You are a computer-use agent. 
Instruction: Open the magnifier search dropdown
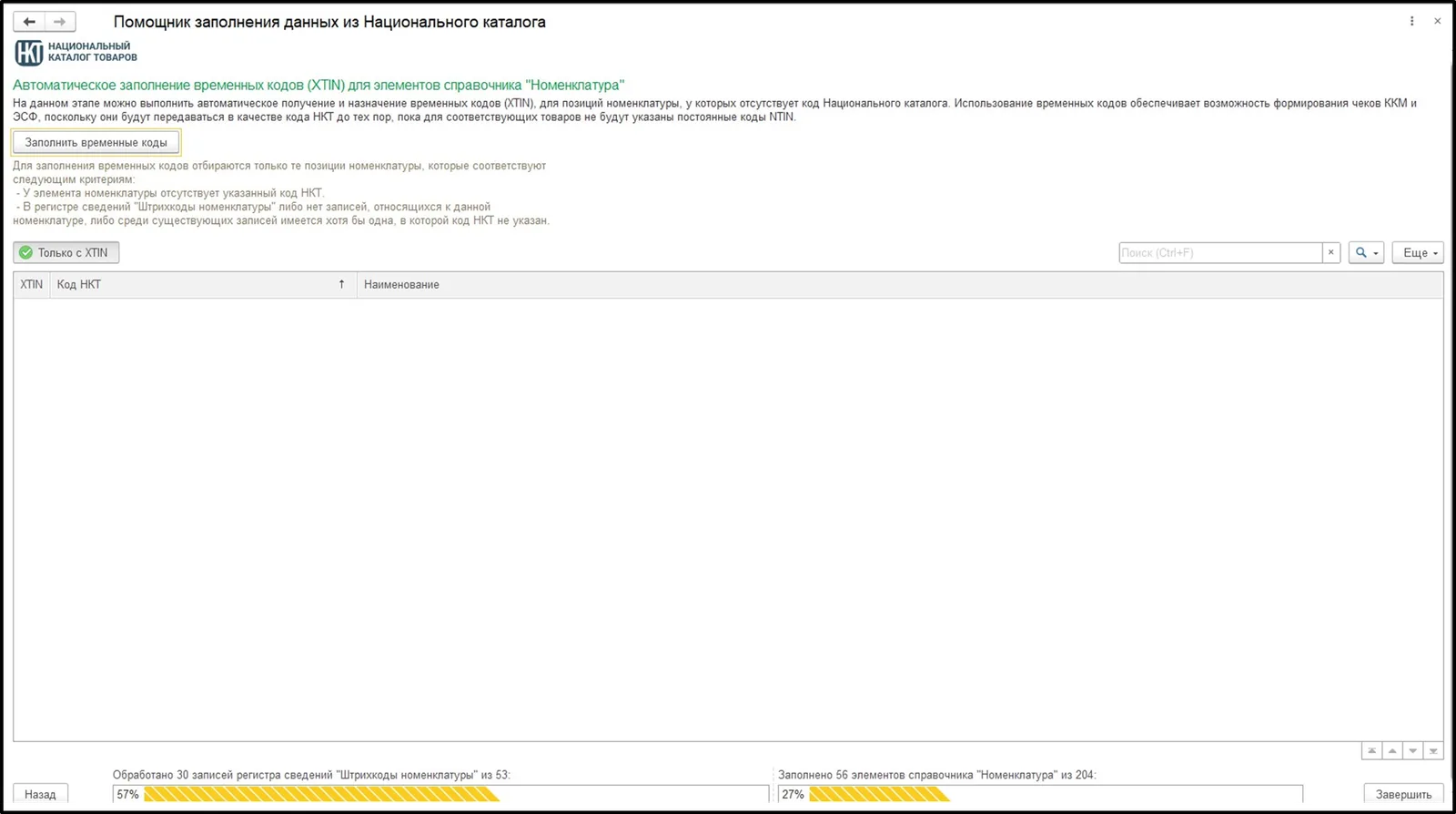1366,253
